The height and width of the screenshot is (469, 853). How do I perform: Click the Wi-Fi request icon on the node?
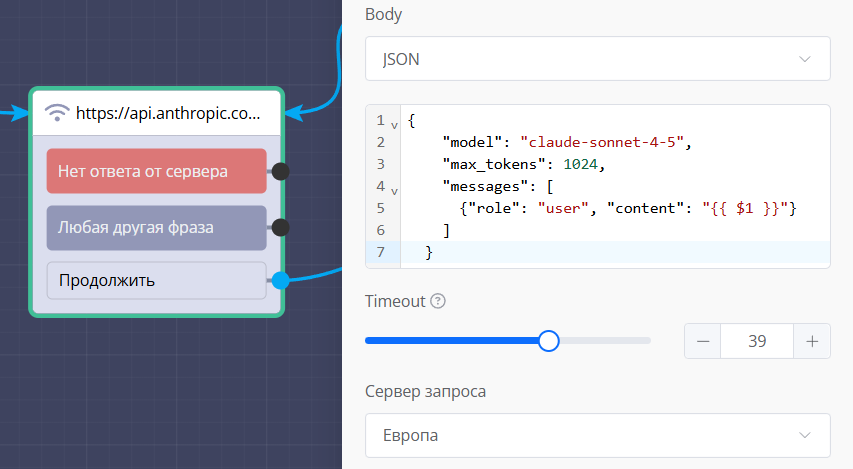[59, 112]
